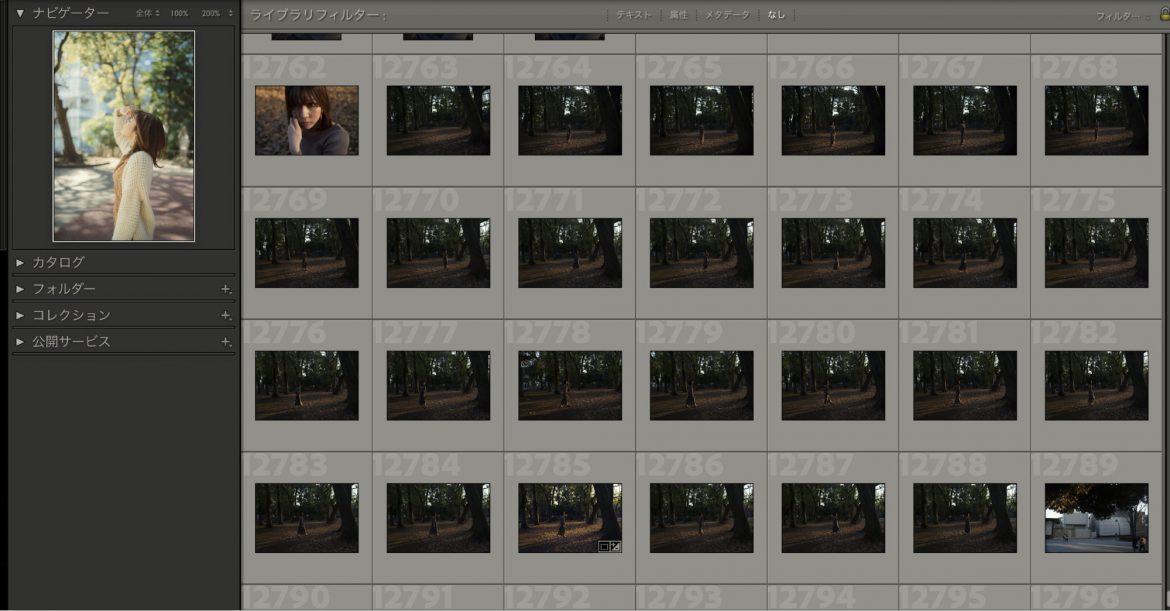Select photo thumbnail in cell 12767
Screen dimensions: 1170x611
pos(965,120)
